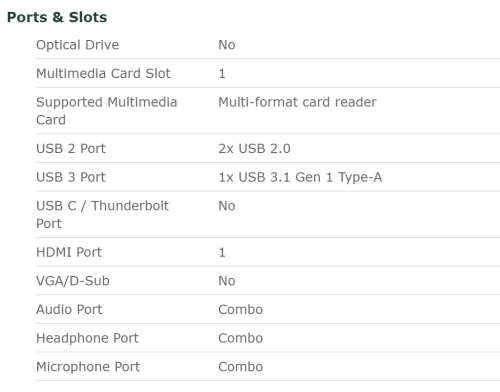Click the USB C / Thunderbolt Port label
The image size is (500, 392).
coord(102,214)
